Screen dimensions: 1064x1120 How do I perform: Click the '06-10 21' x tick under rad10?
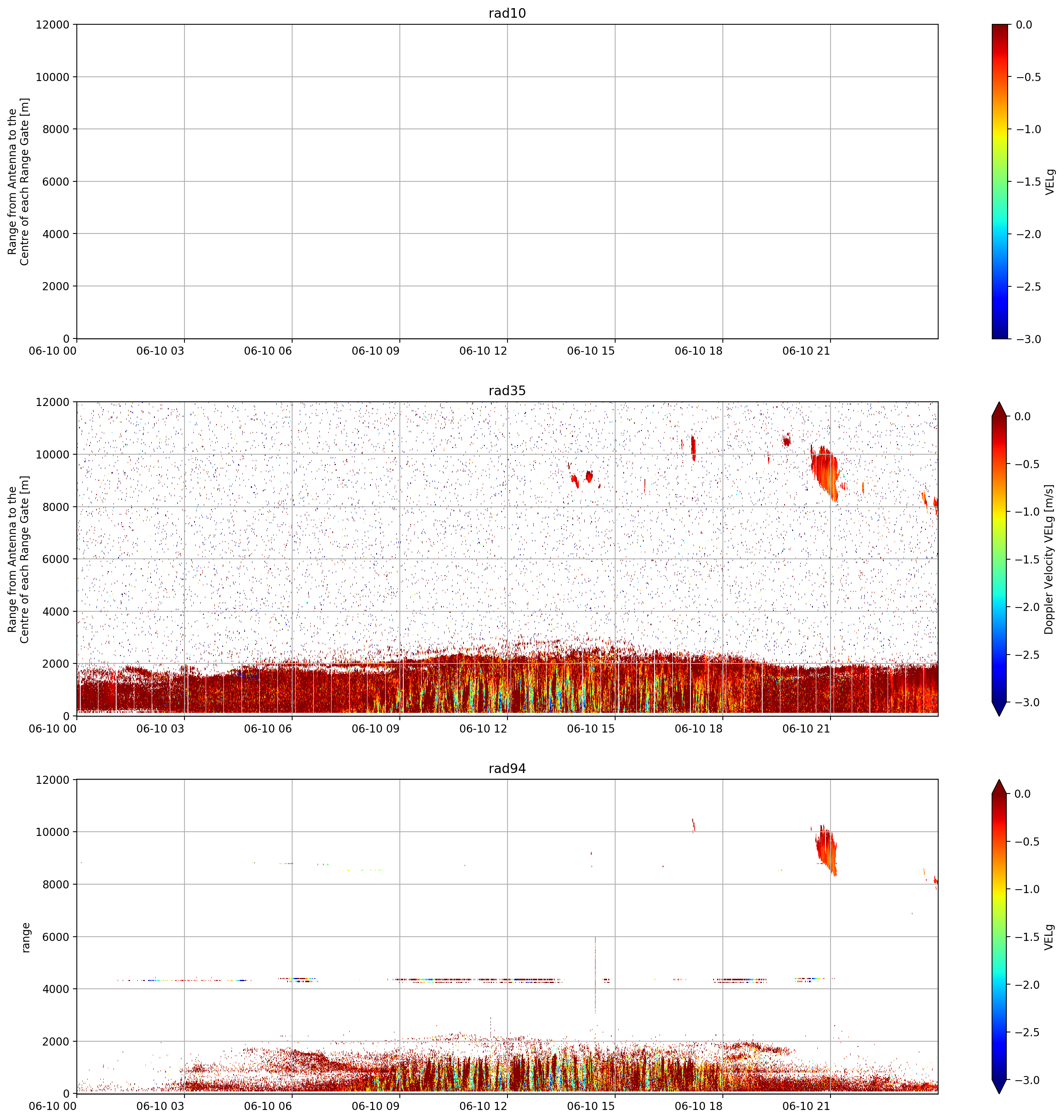point(806,351)
